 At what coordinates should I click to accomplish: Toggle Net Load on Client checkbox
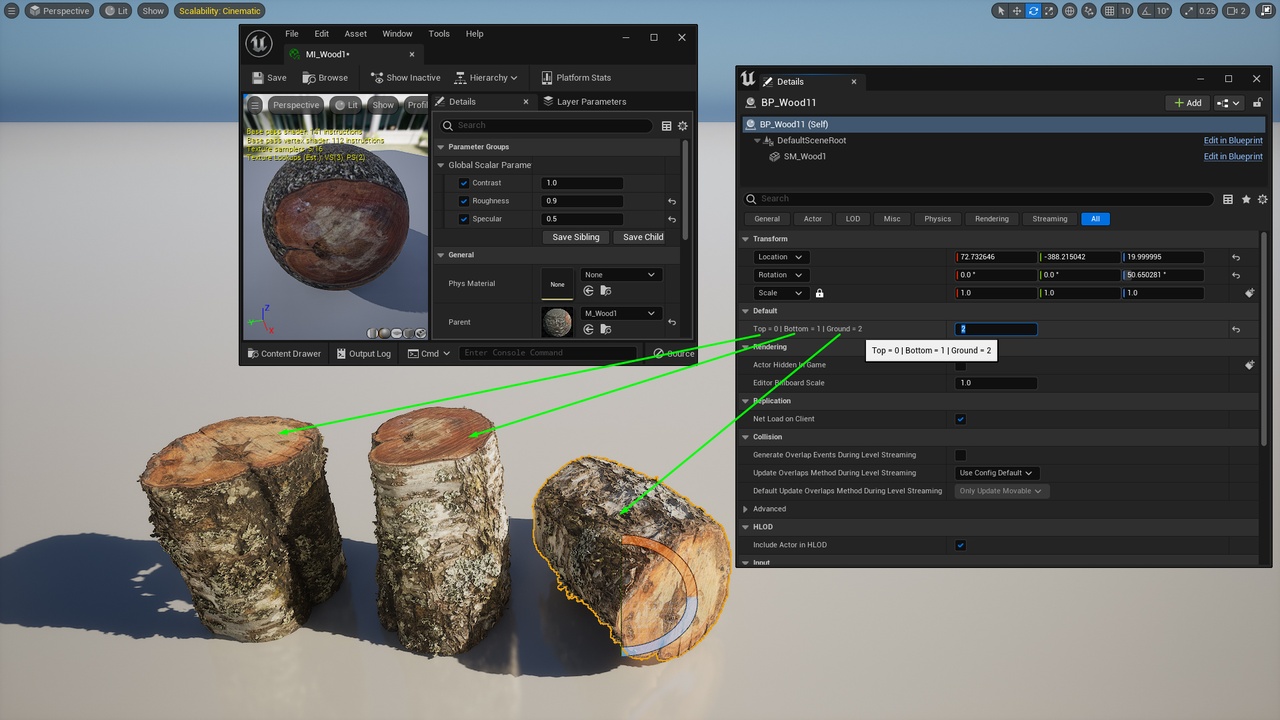(961, 419)
